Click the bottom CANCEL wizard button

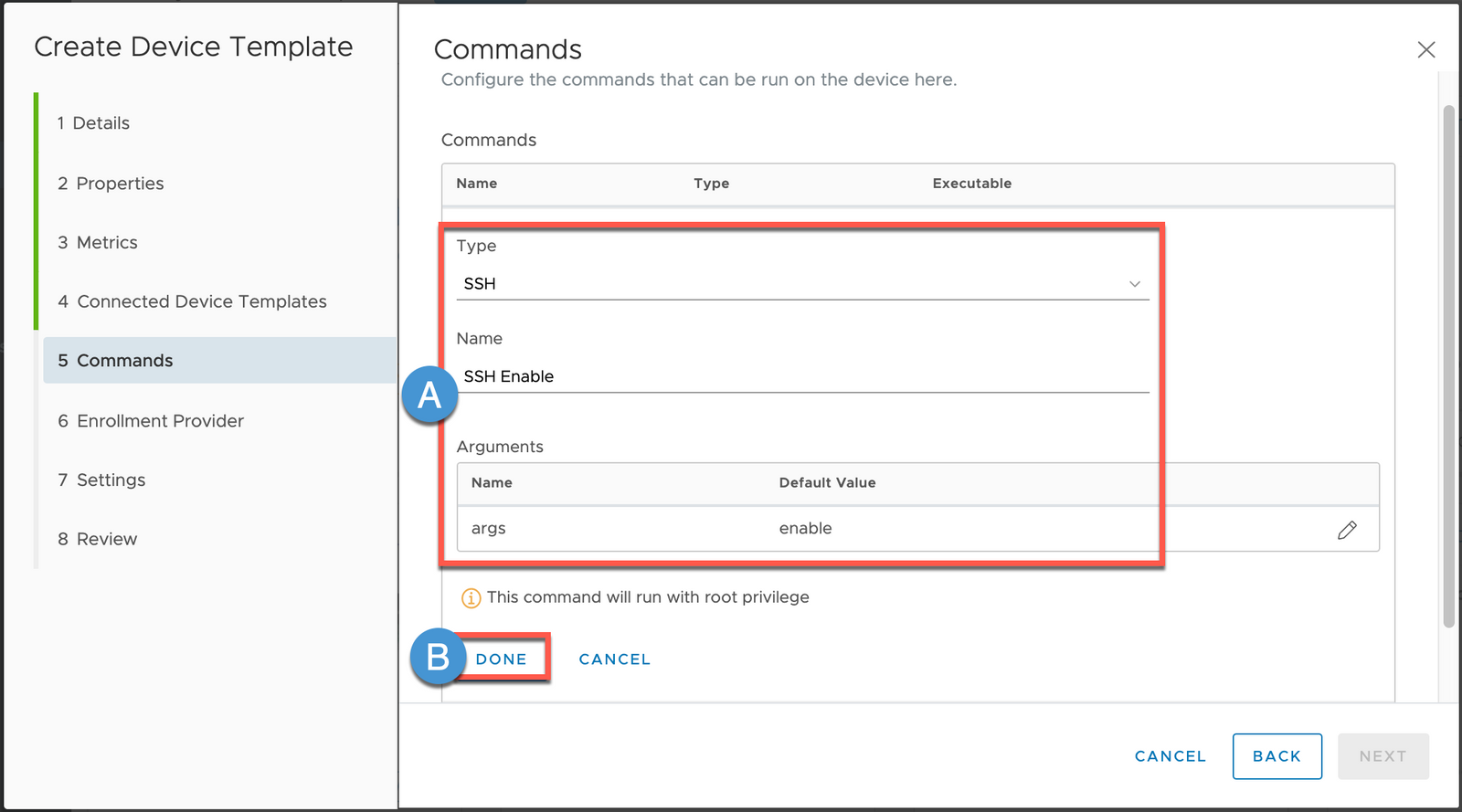tap(1171, 756)
